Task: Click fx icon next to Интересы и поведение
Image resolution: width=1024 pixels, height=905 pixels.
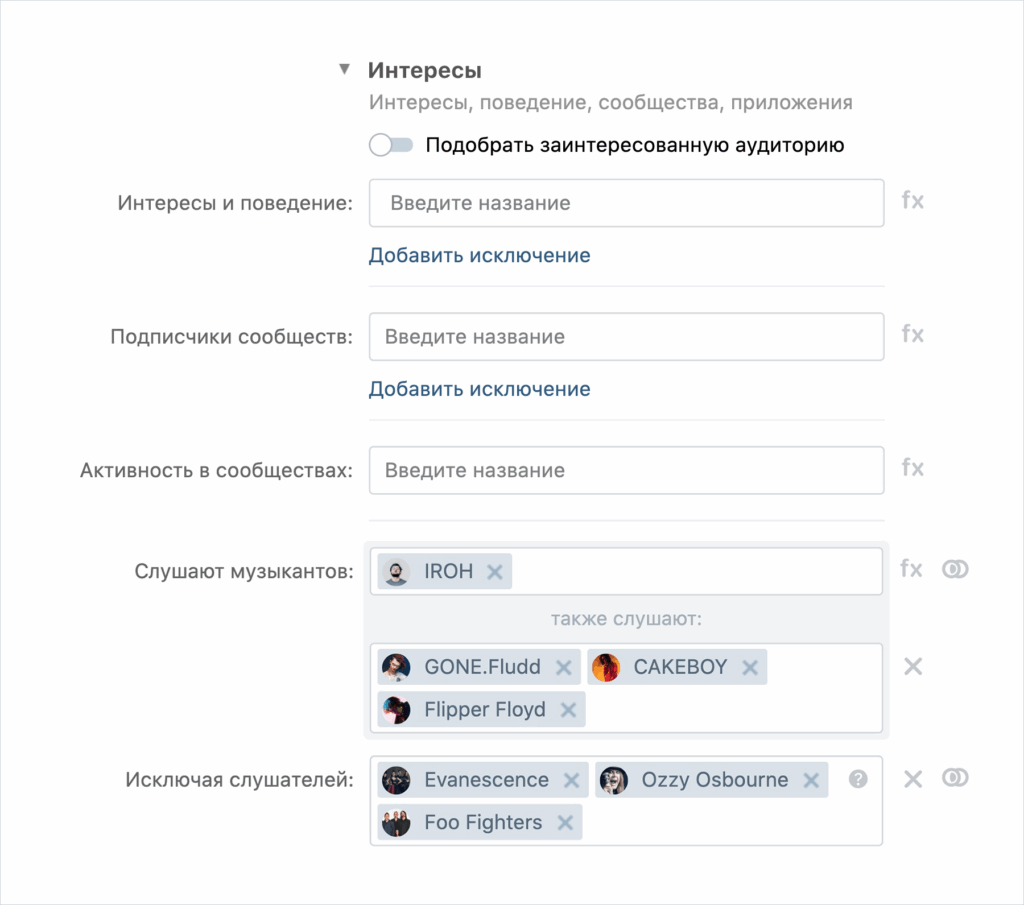Action: pyautogui.click(x=912, y=201)
